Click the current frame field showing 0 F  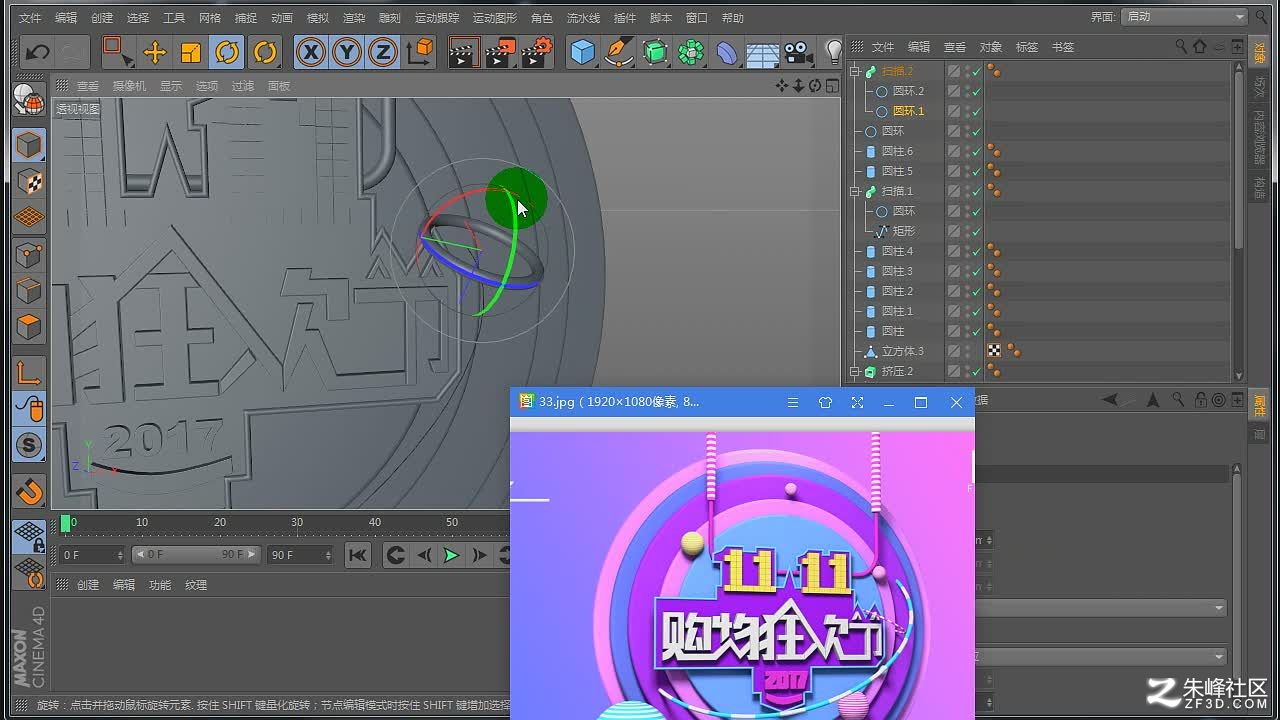pos(92,555)
